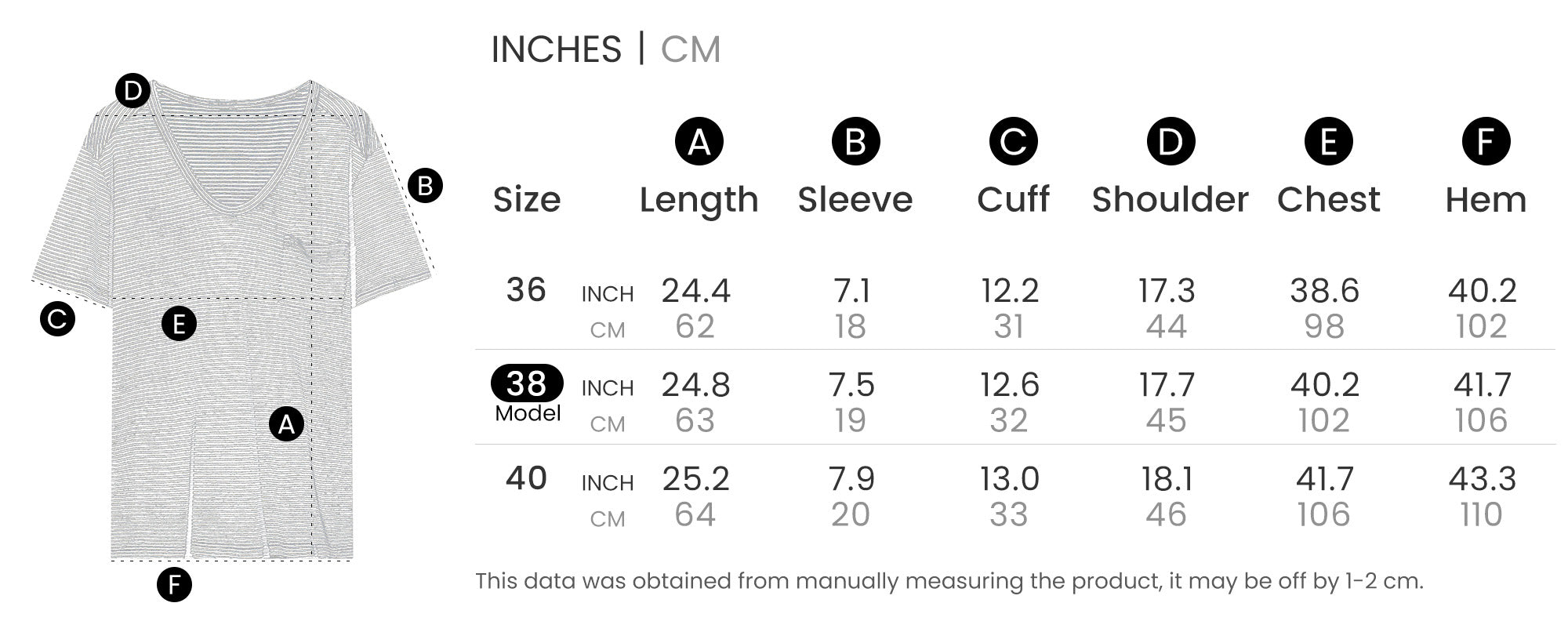Click the Shoulder column header

point(1170,200)
